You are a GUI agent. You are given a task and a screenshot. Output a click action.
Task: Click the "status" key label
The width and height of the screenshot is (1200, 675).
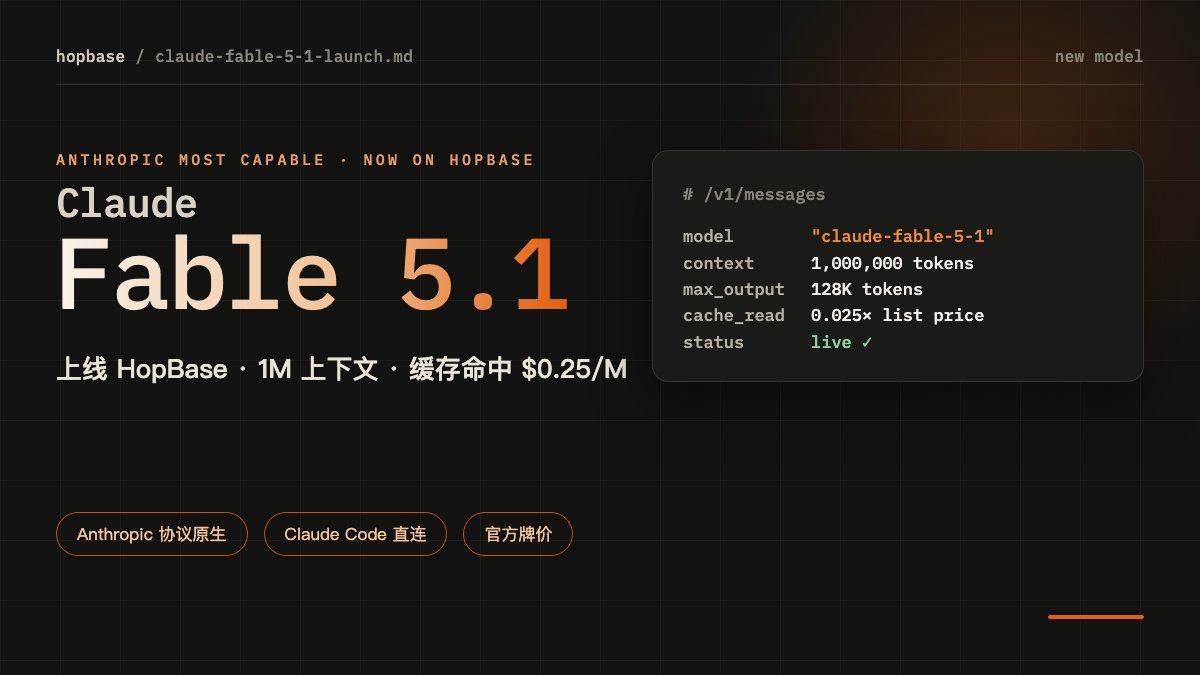pos(713,342)
